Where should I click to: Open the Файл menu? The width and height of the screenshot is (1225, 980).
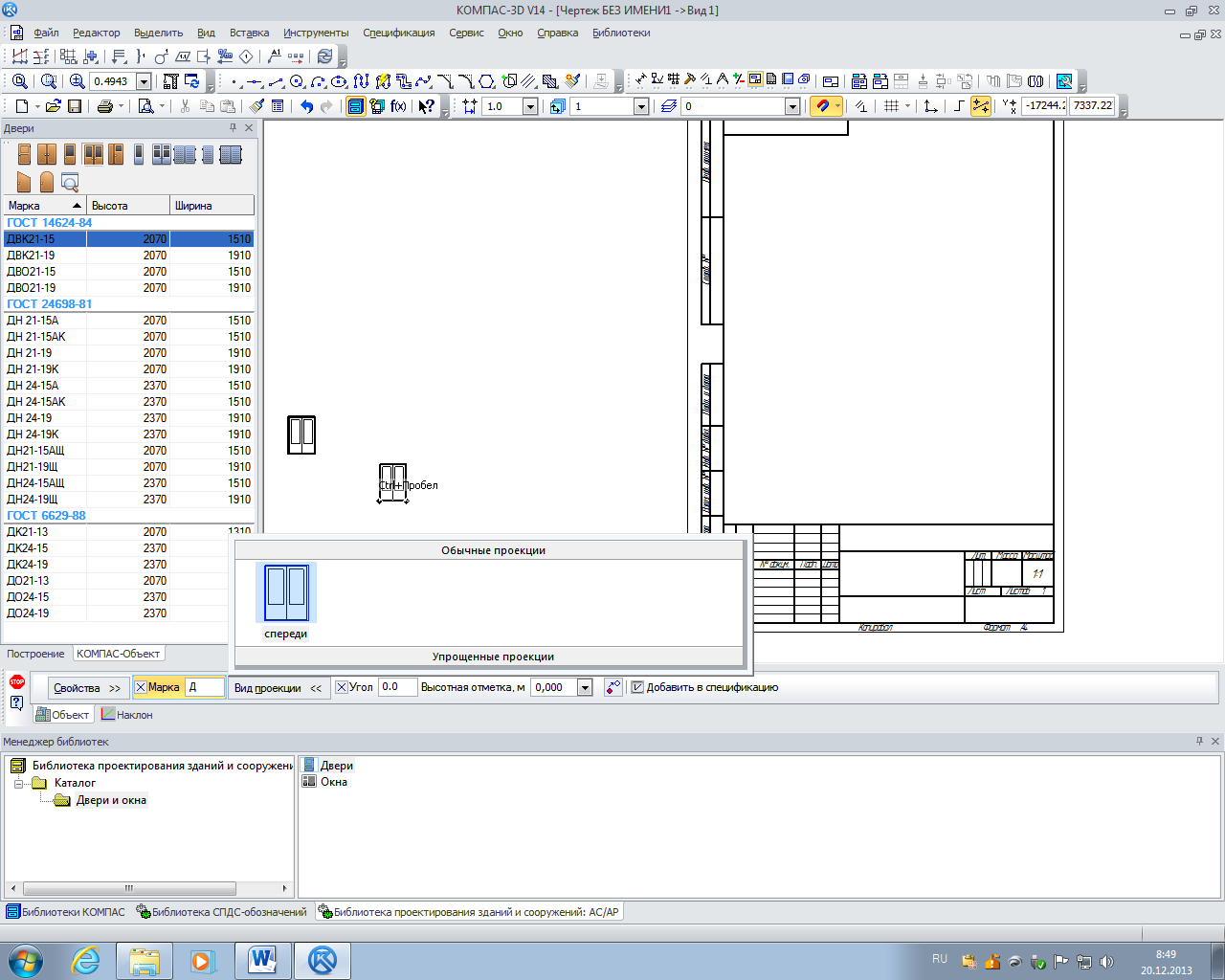coord(46,33)
